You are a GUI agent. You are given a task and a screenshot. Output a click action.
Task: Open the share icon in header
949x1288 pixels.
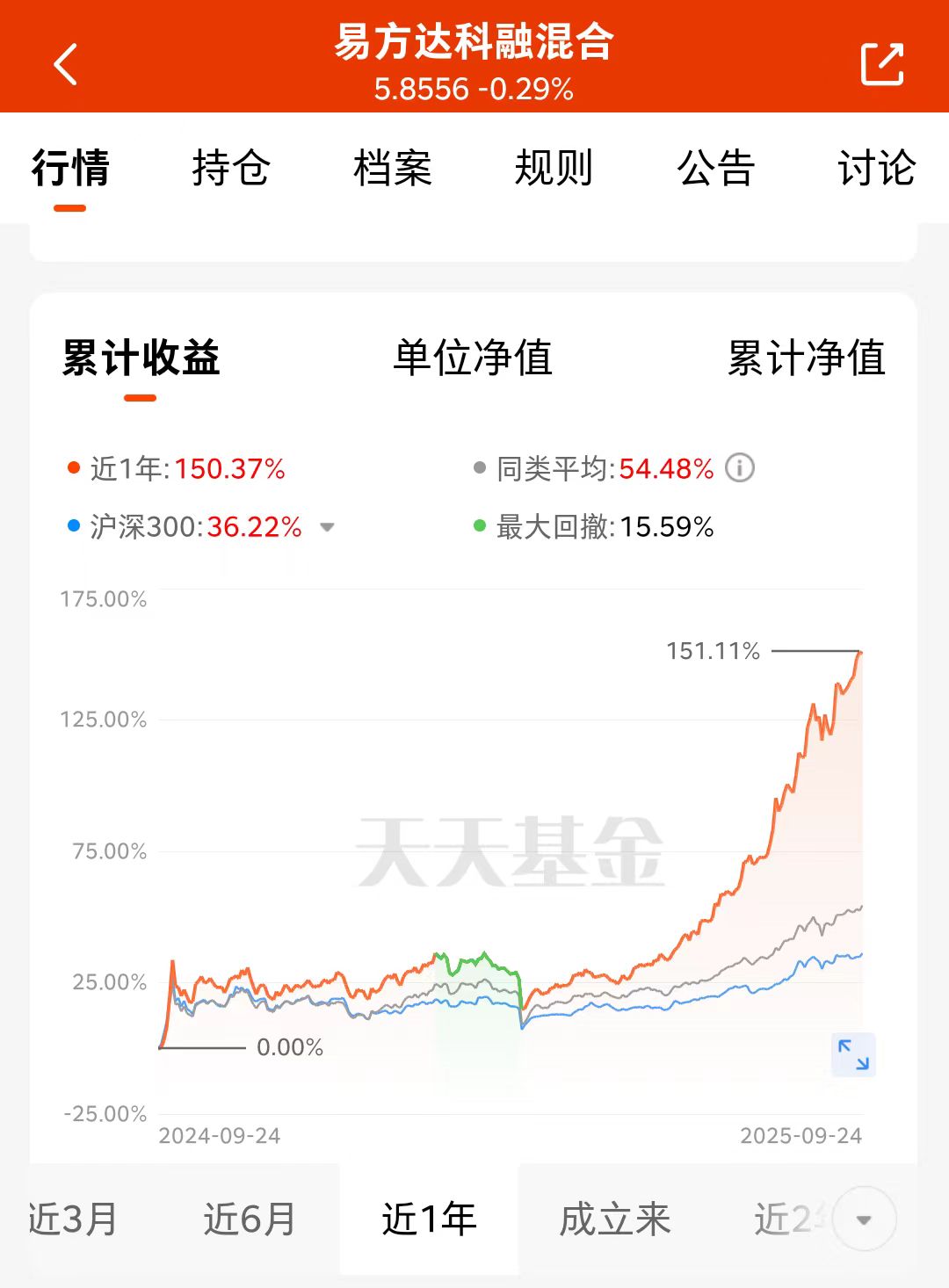point(882,64)
